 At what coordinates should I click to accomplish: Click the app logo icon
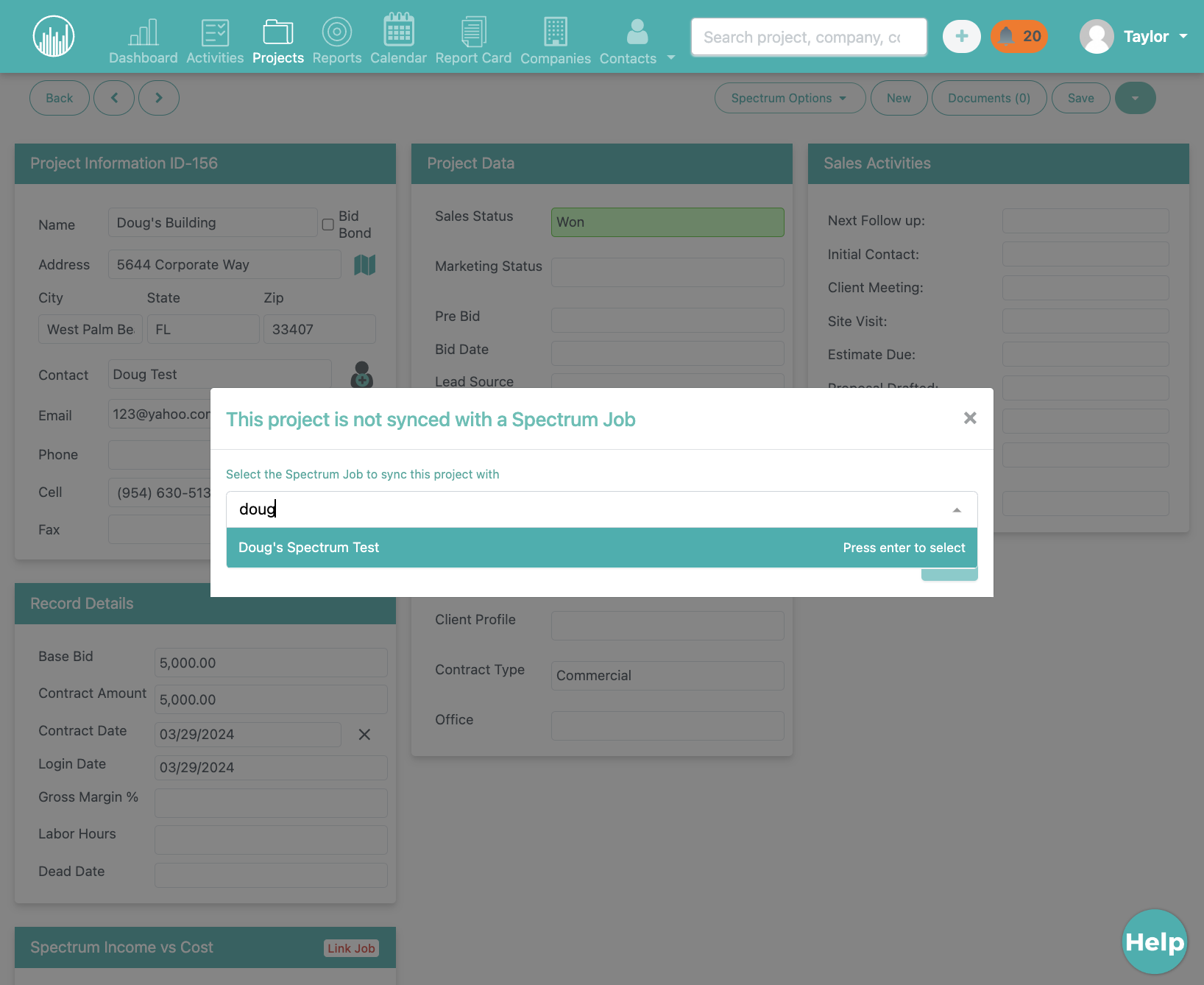click(x=54, y=36)
